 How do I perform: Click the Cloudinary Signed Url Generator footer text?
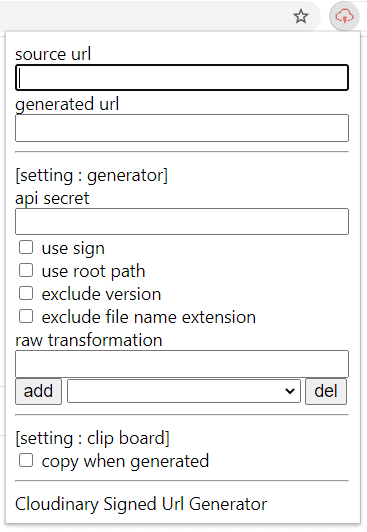tap(141, 504)
